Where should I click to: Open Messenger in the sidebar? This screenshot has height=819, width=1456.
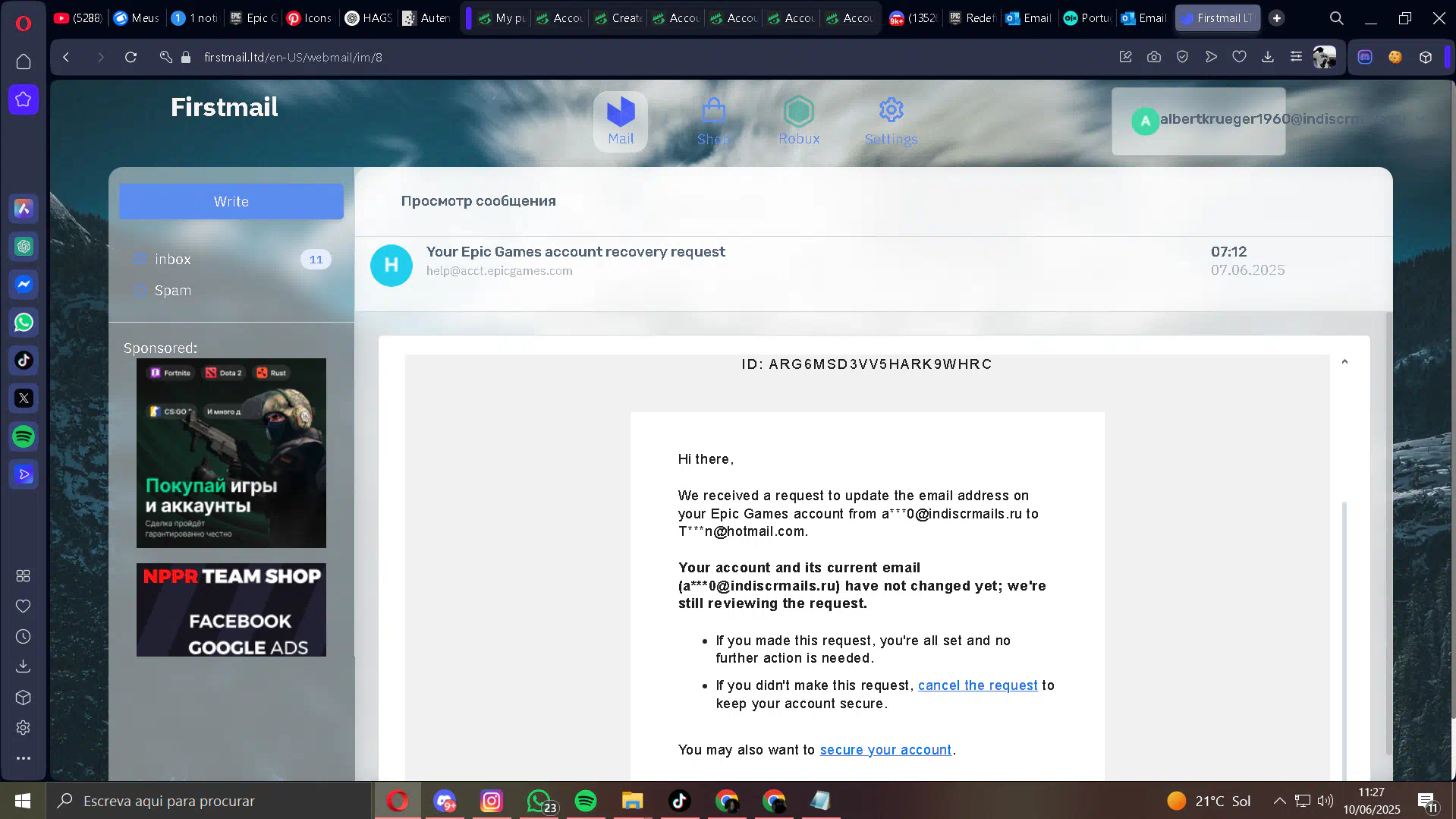(x=24, y=285)
